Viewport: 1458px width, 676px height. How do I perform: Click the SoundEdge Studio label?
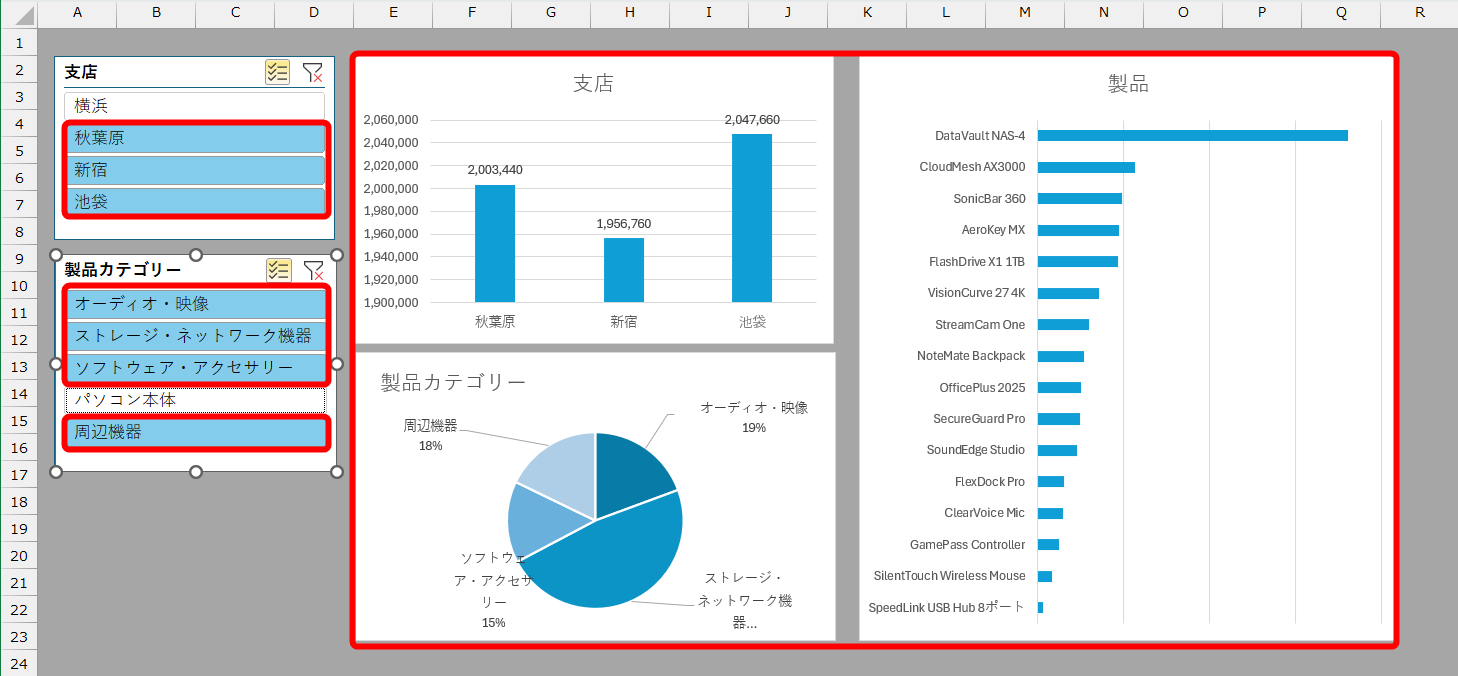point(976,450)
